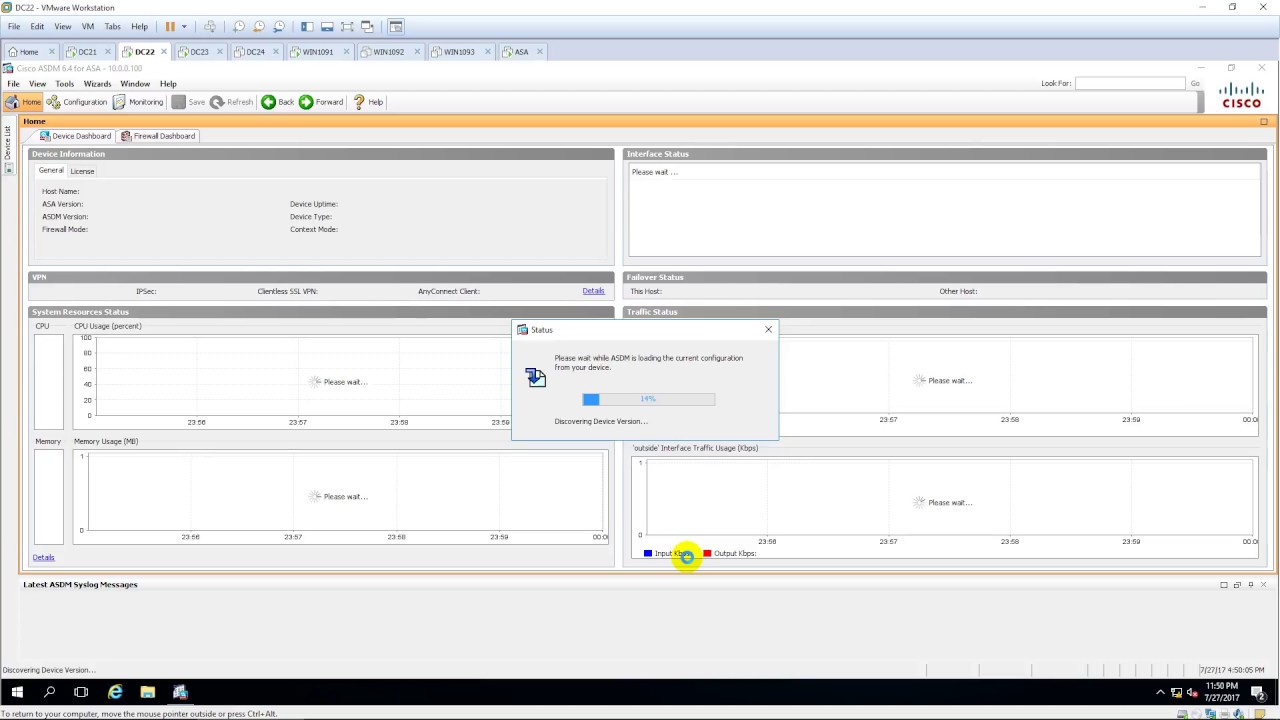Toggle the VMware library sidebar icon

307,26
